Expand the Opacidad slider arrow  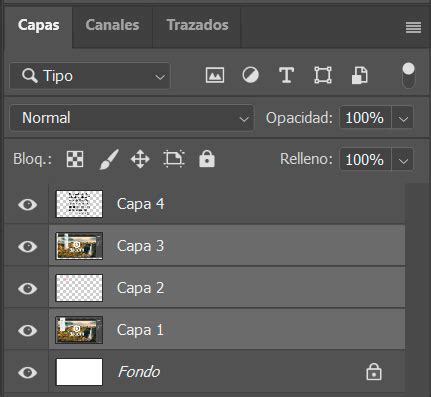[403, 118]
